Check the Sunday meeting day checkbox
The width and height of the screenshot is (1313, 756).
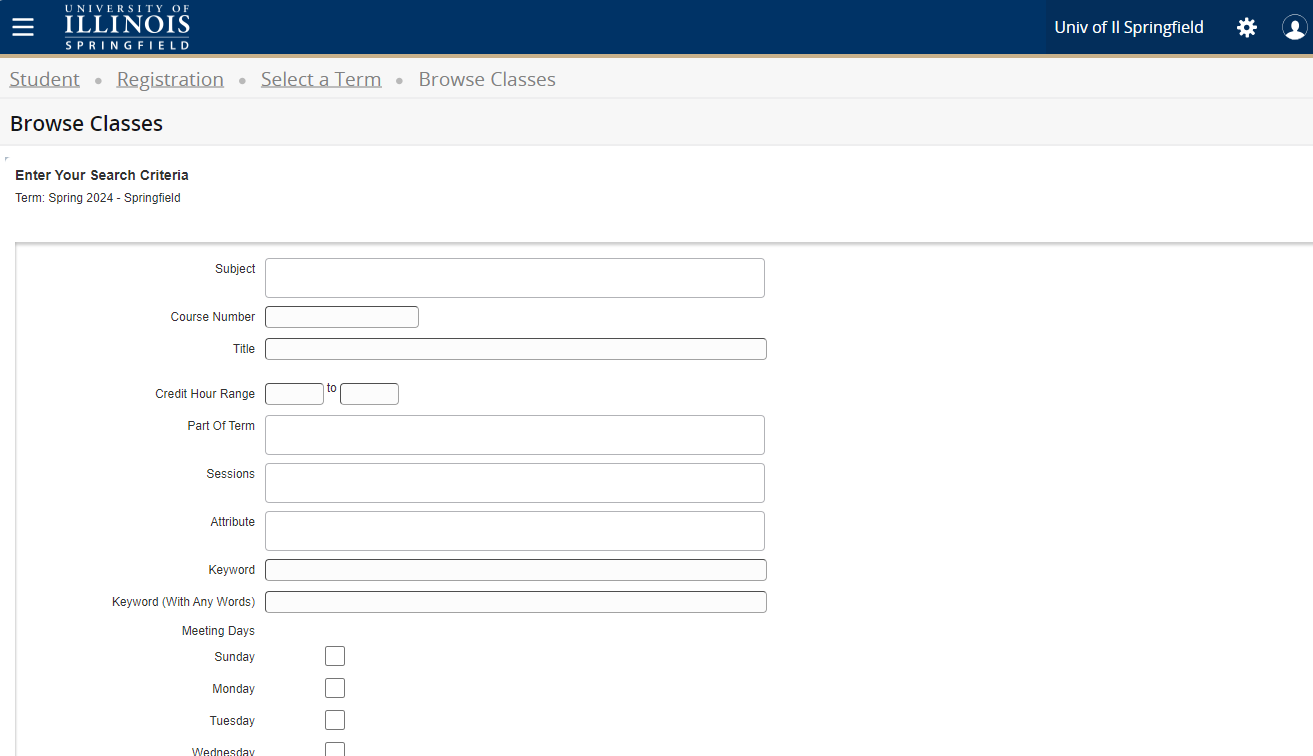[x=335, y=655]
